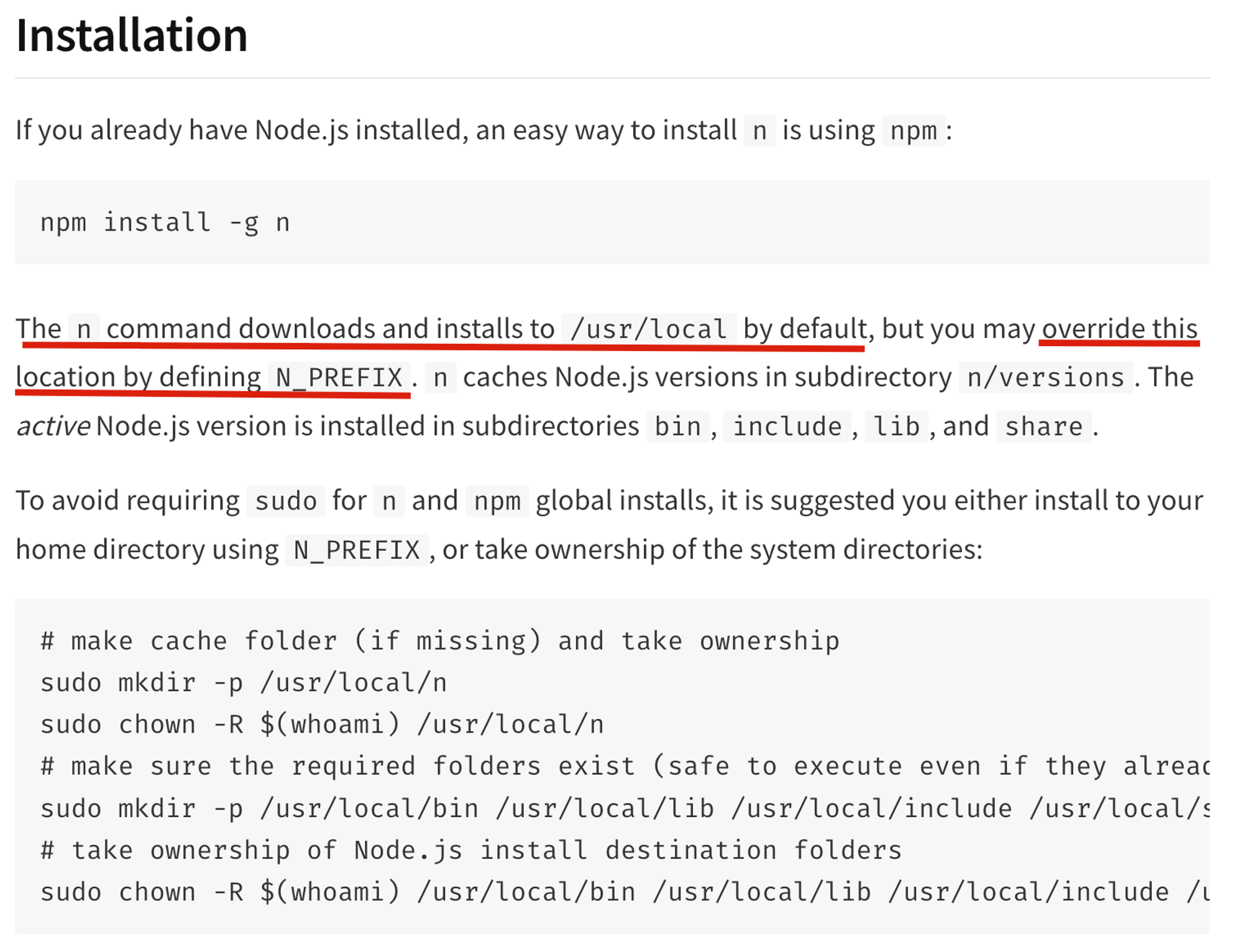Click the Installation heading
The width and height of the screenshot is (1243, 952).
(132, 36)
